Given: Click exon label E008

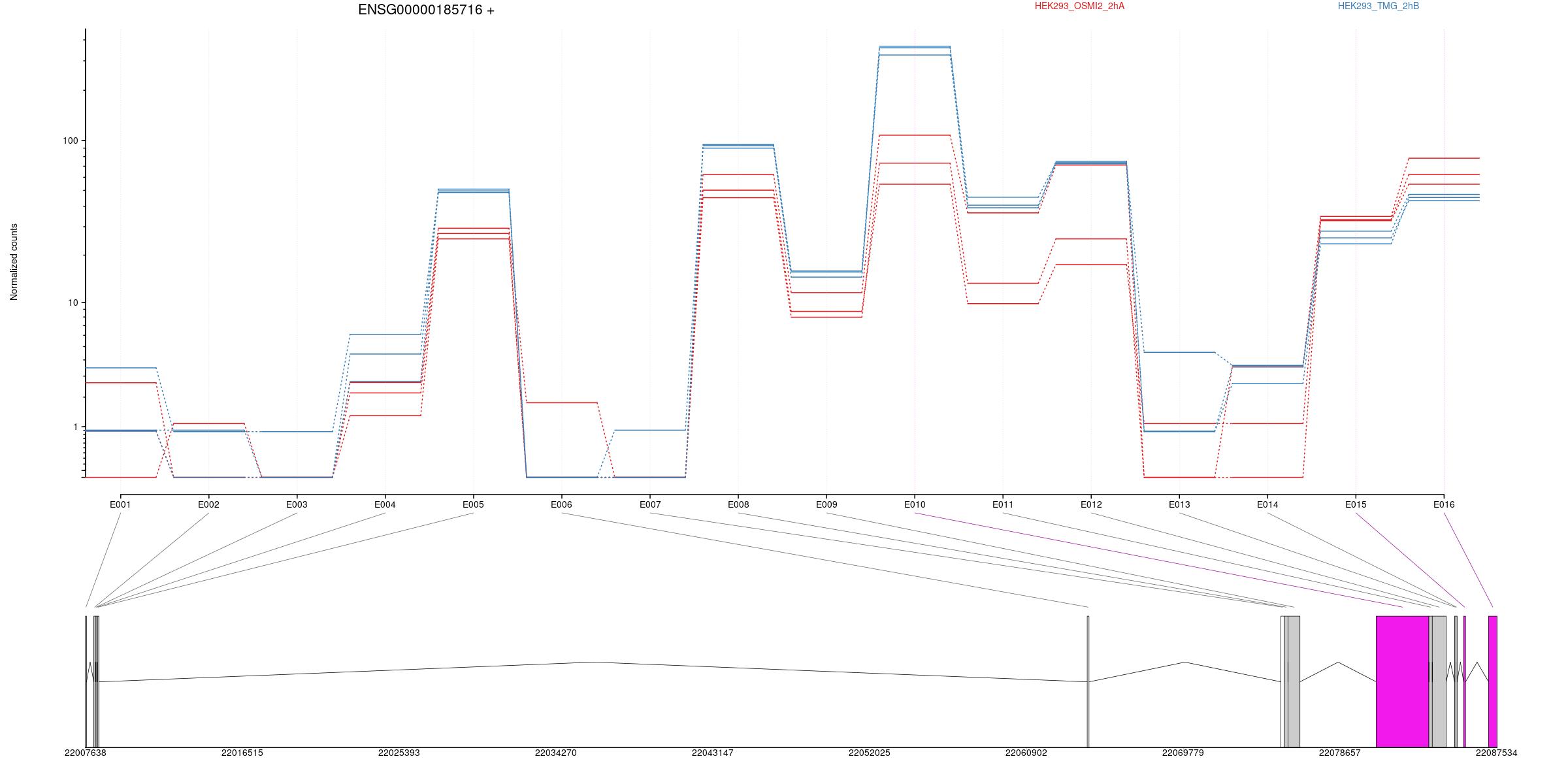Looking at the screenshot, I should click(738, 504).
